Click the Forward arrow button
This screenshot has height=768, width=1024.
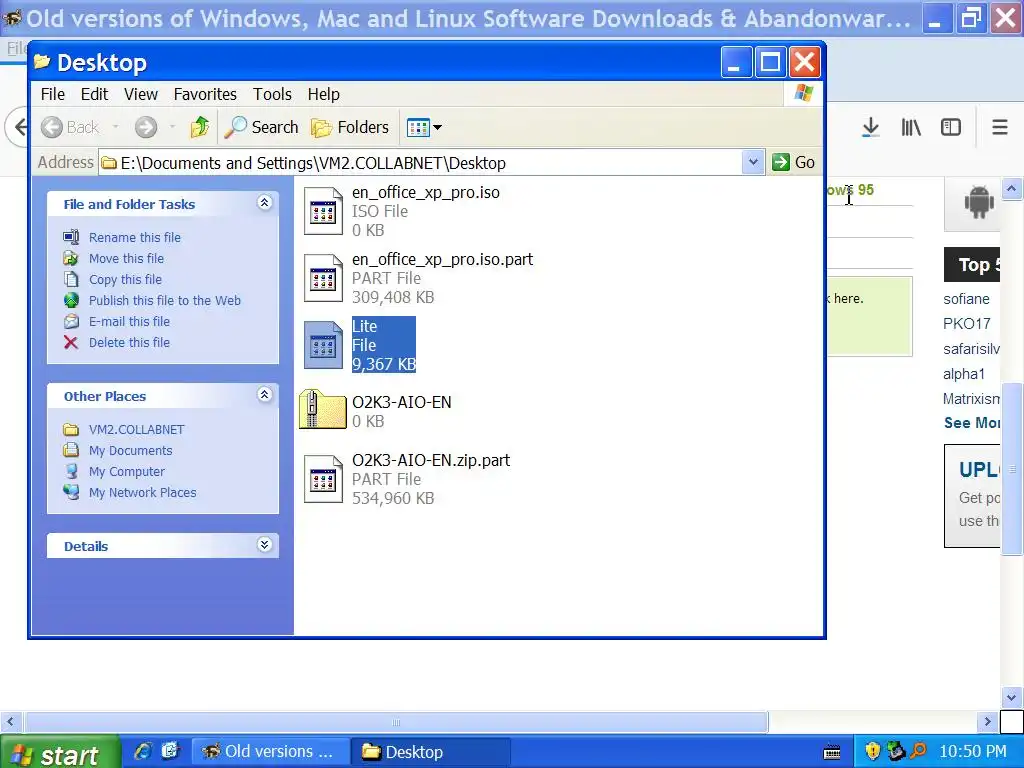coord(146,127)
